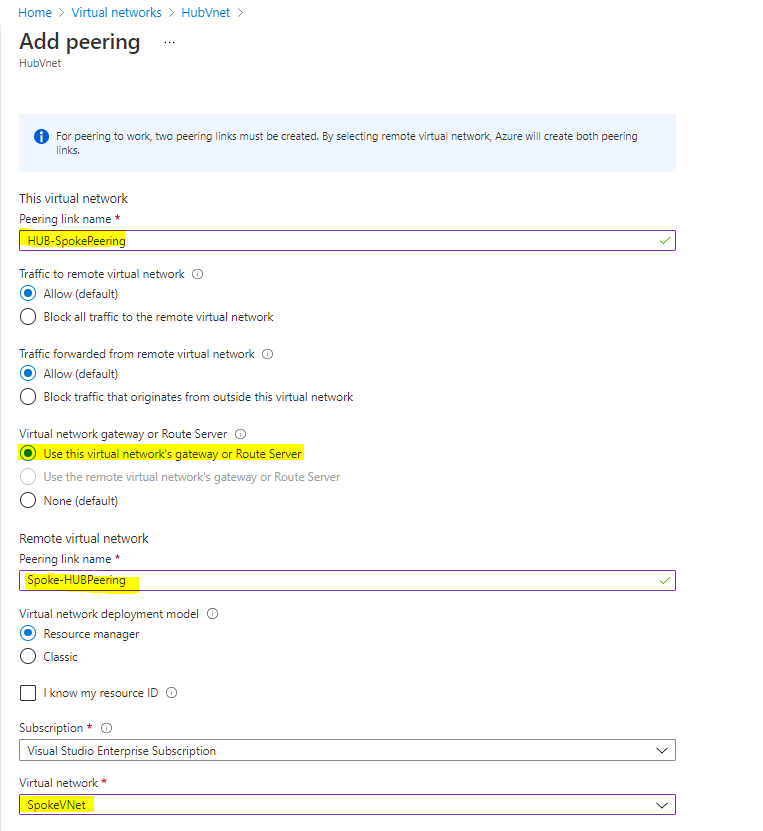The height and width of the screenshot is (831, 763).
Task: Open the Subscription dropdown
Action: pos(347,750)
